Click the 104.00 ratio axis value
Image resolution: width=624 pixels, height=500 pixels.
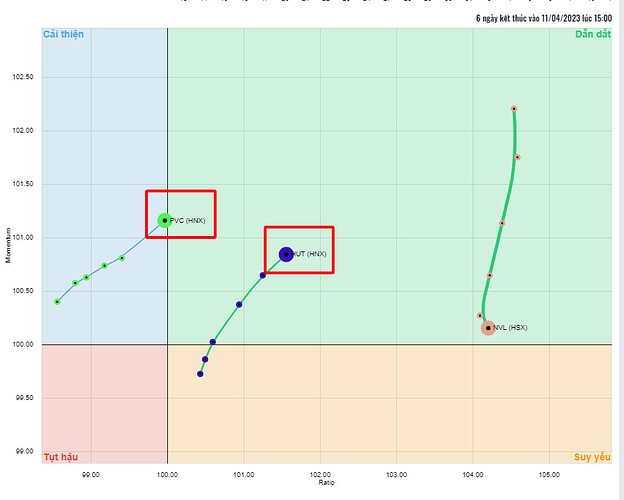(473, 475)
